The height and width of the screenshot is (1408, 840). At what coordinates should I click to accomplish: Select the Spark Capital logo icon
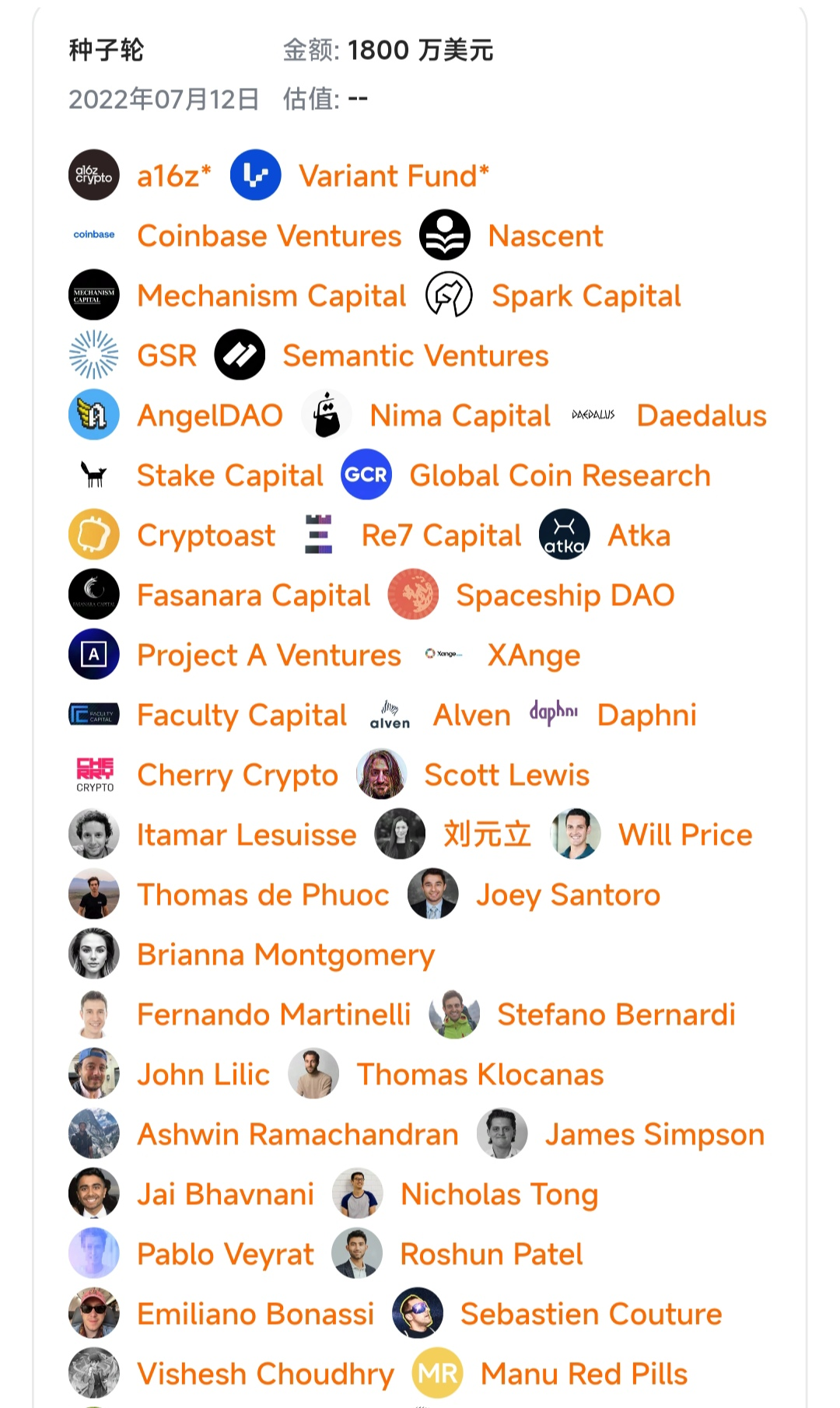coord(449,295)
